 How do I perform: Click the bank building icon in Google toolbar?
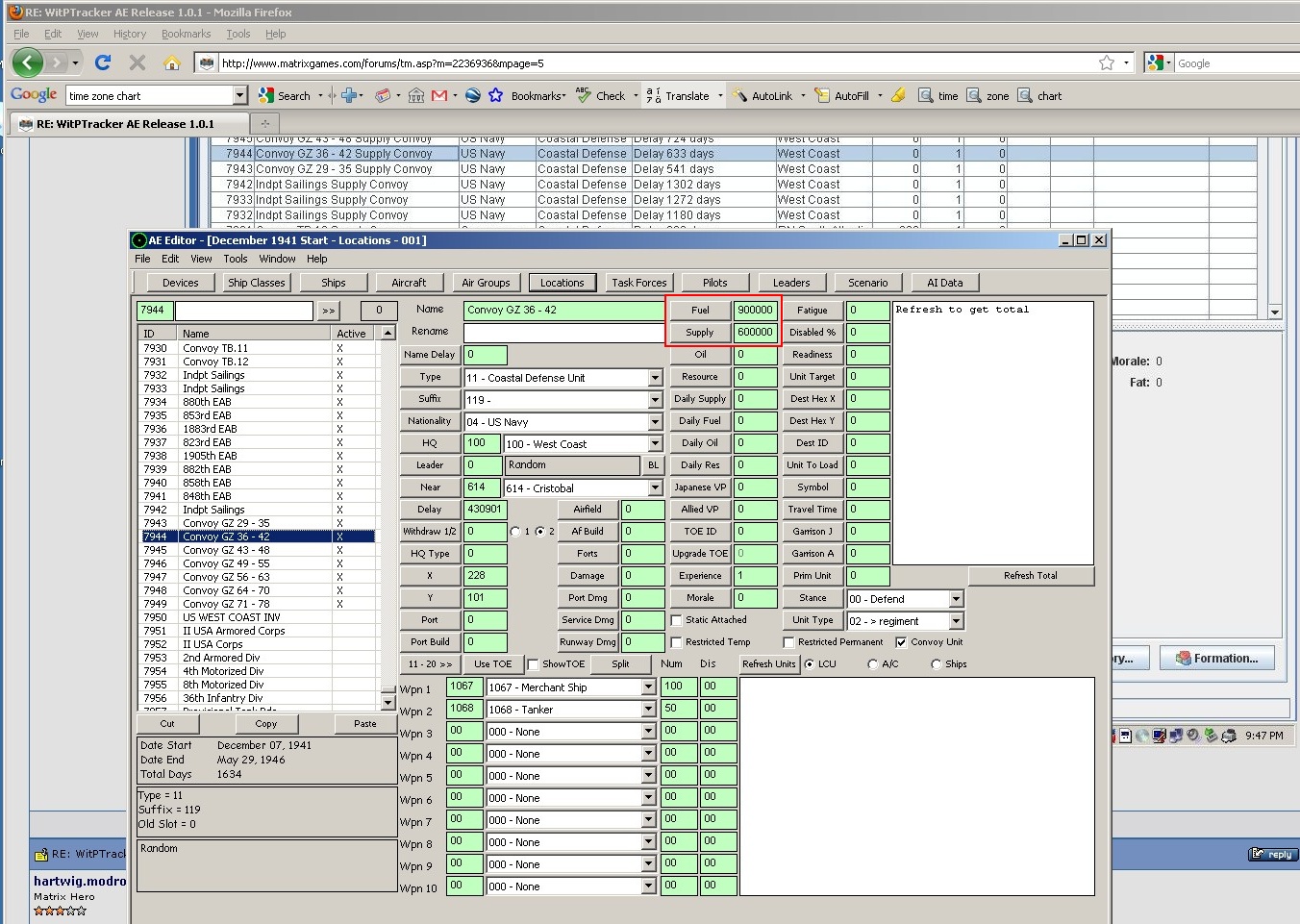(x=416, y=96)
